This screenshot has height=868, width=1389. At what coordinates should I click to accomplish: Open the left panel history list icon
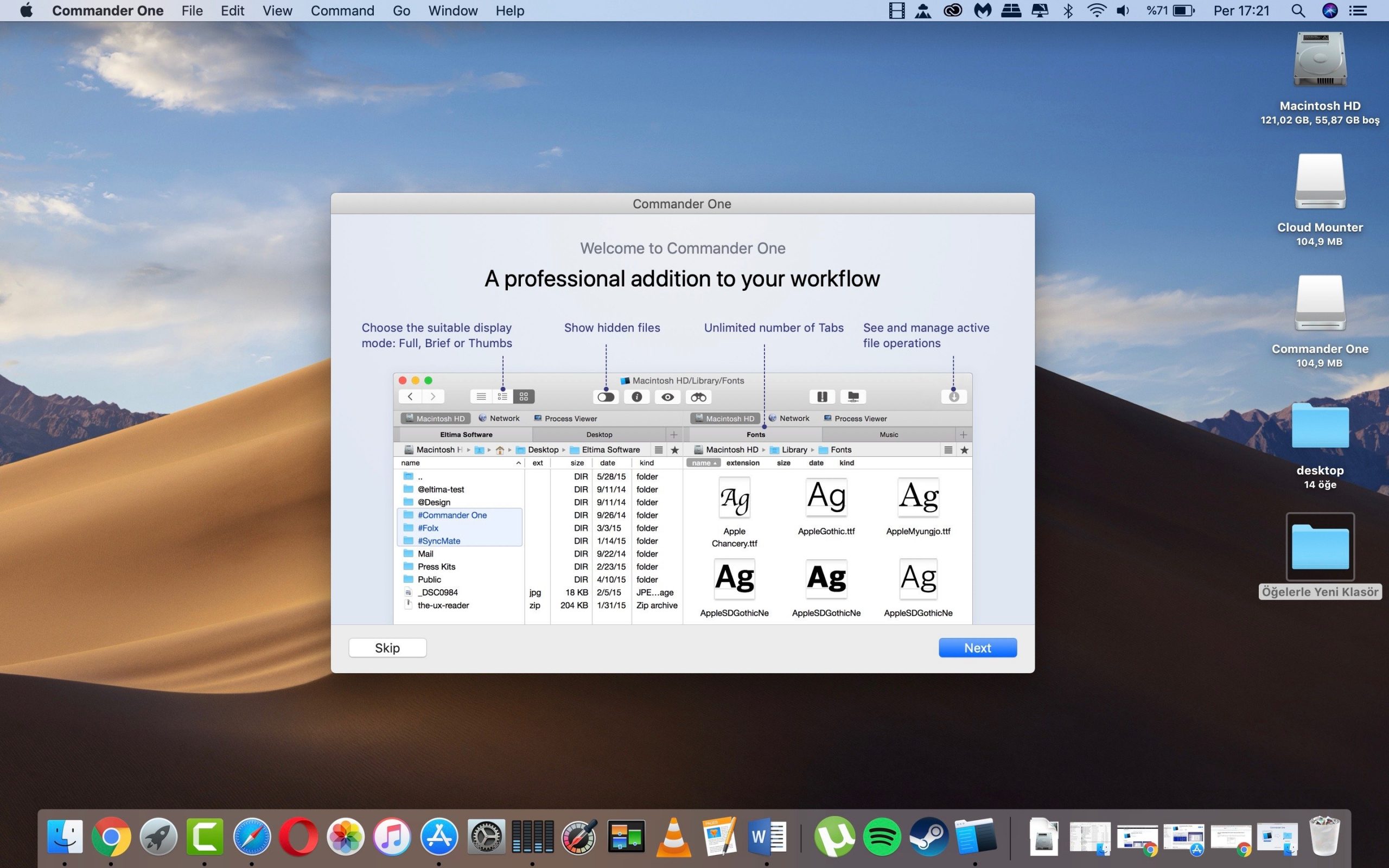tap(659, 450)
